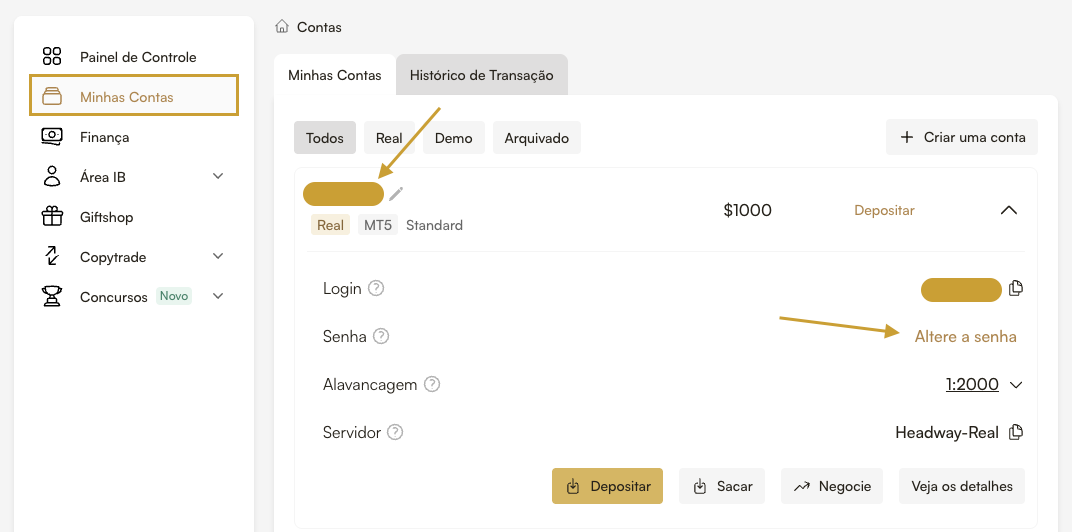The width and height of the screenshot is (1072, 532).
Task: Click the pencil icon to rename account
Action: point(397,194)
